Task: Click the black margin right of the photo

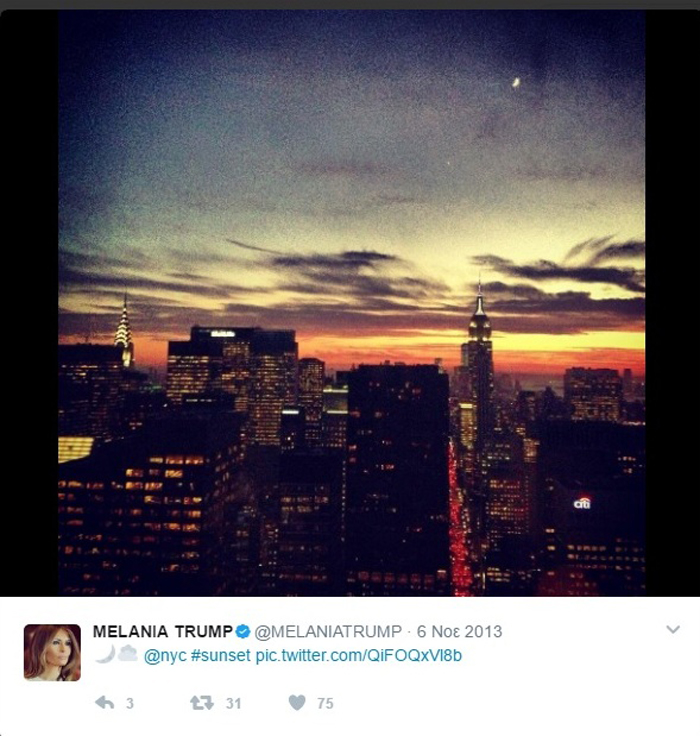Action: click(672, 303)
